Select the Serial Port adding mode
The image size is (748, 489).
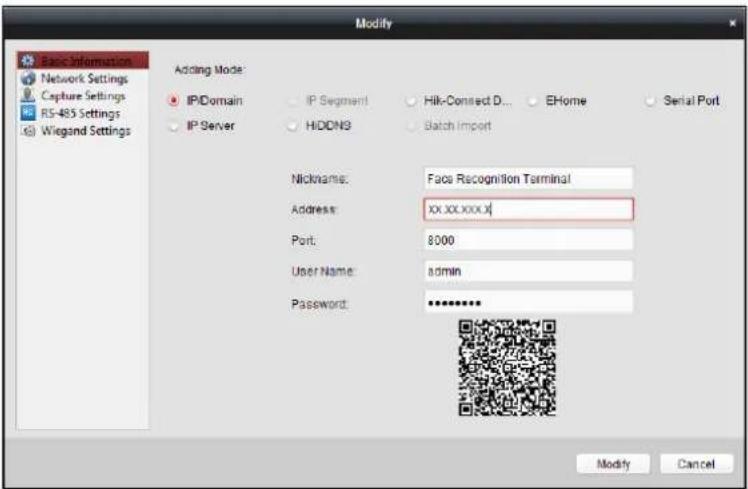click(x=650, y=101)
